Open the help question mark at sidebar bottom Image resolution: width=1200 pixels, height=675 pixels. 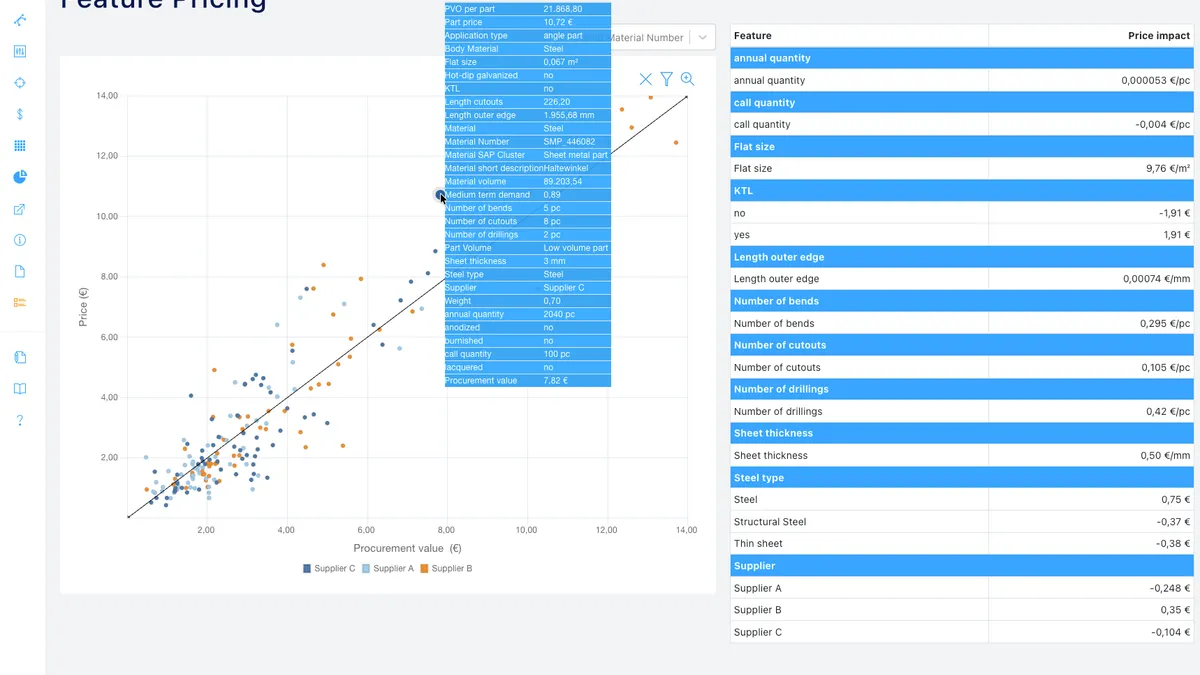(20, 420)
